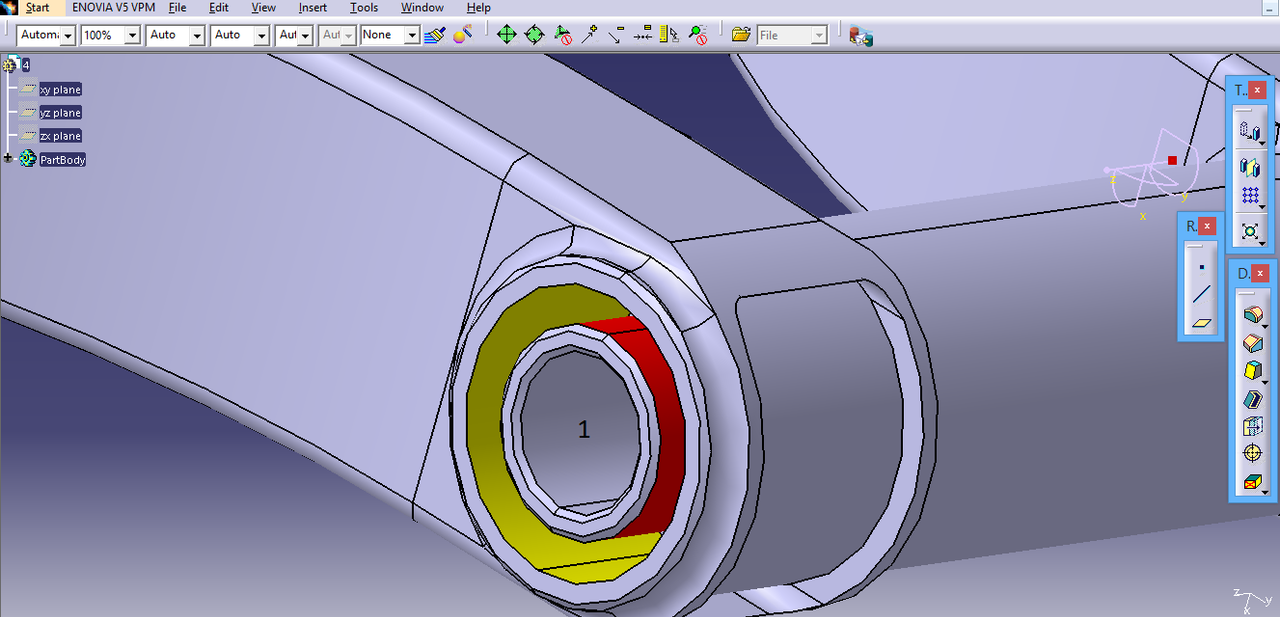
Task: Click the green dot with red stop icon
Action: coord(698,35)
